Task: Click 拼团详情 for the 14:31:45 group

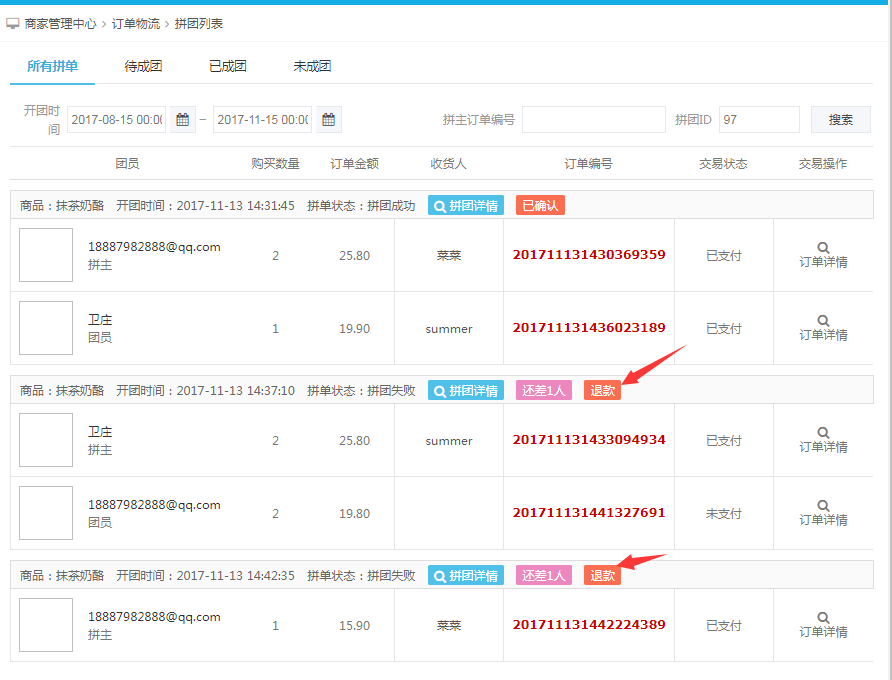Action: [466, 206]
